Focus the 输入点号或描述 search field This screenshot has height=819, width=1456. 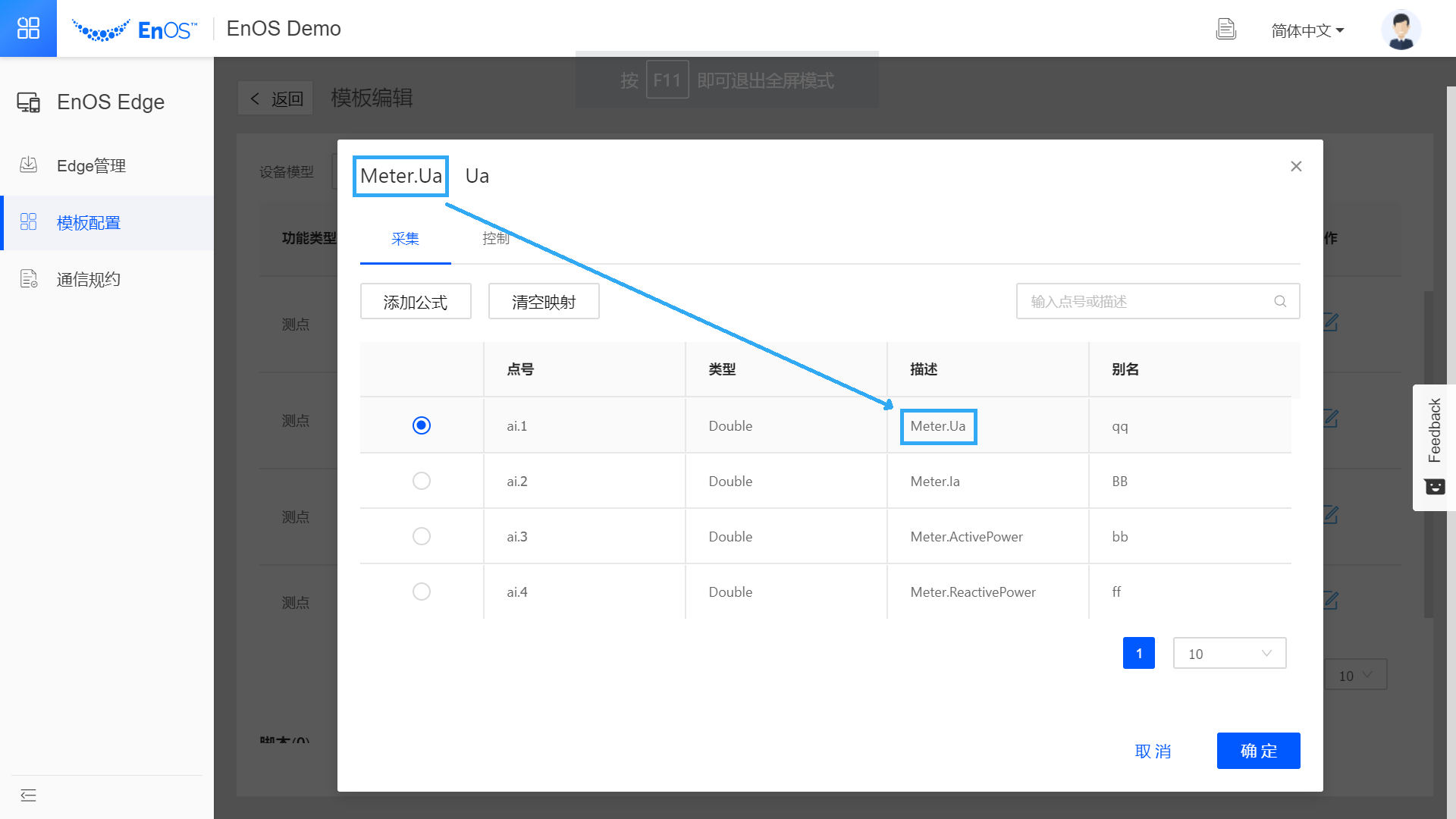(x=1158, y=301)
